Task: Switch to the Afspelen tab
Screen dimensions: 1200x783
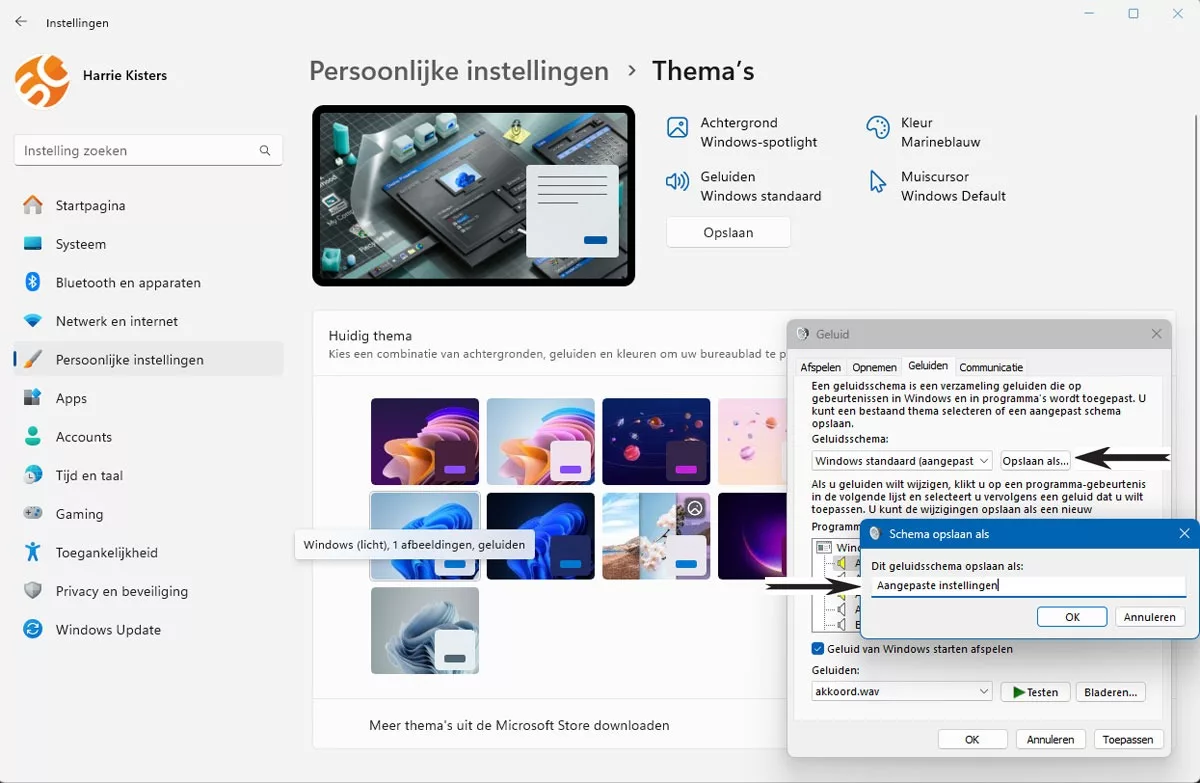Action: [x=820, y=367]
